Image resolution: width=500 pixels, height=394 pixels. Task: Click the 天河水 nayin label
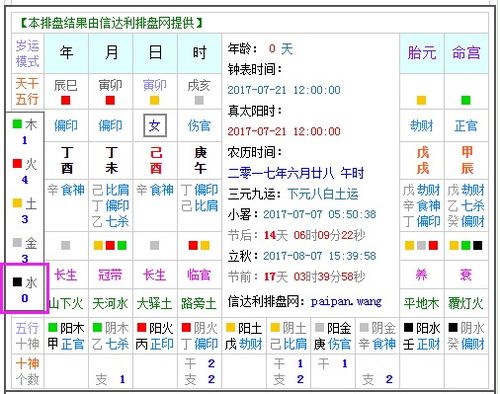tap(110, 304)
